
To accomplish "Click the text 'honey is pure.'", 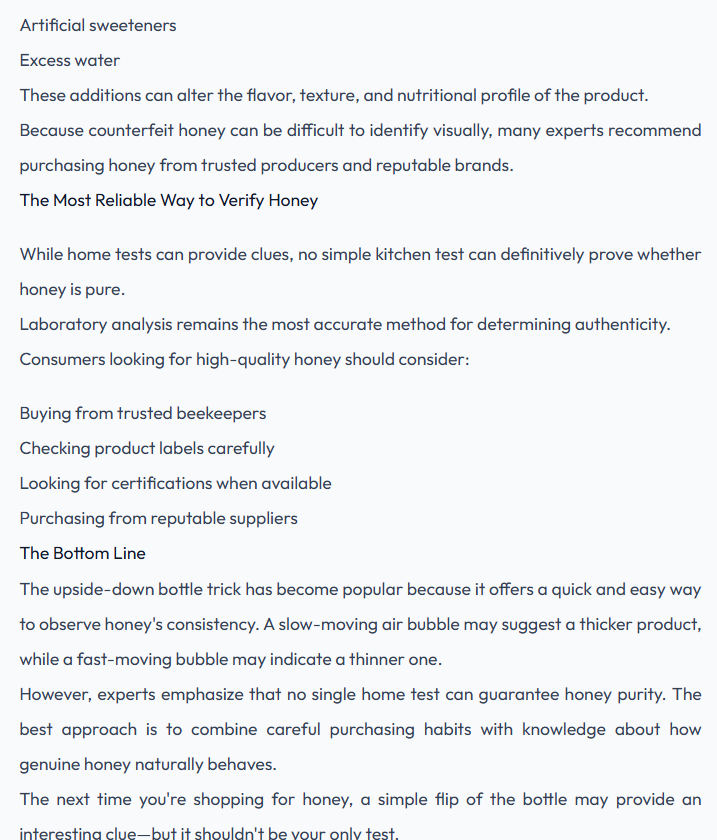I will [72, 289].
